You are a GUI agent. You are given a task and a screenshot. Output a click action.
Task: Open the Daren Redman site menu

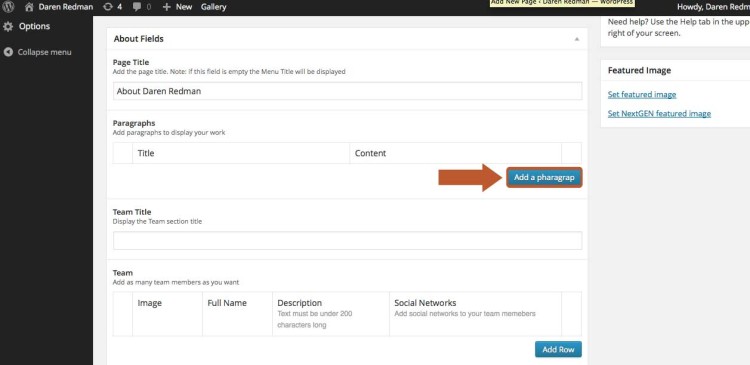tap(65, 7)
